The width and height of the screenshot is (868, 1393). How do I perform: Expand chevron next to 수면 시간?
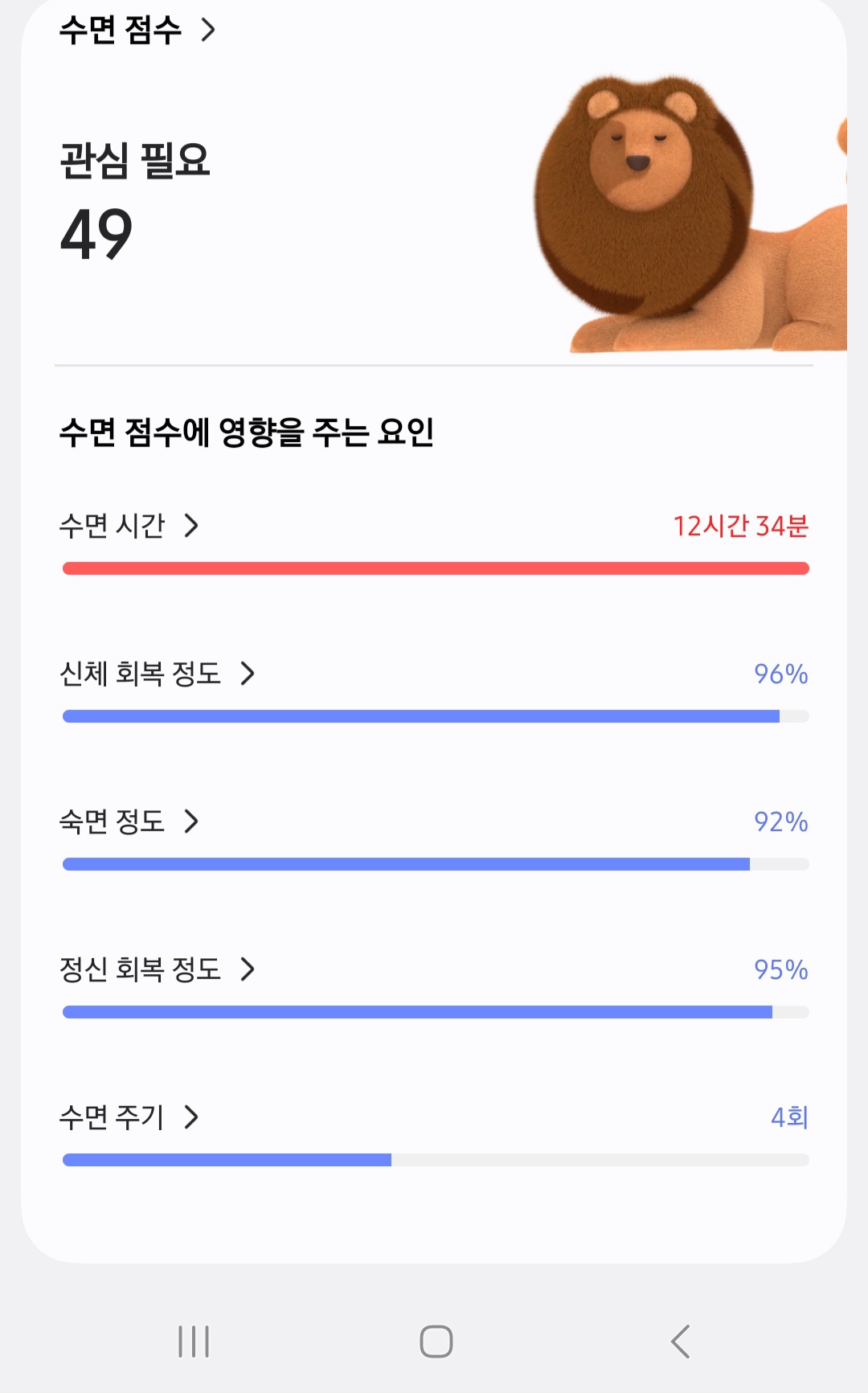click(191, 526)
